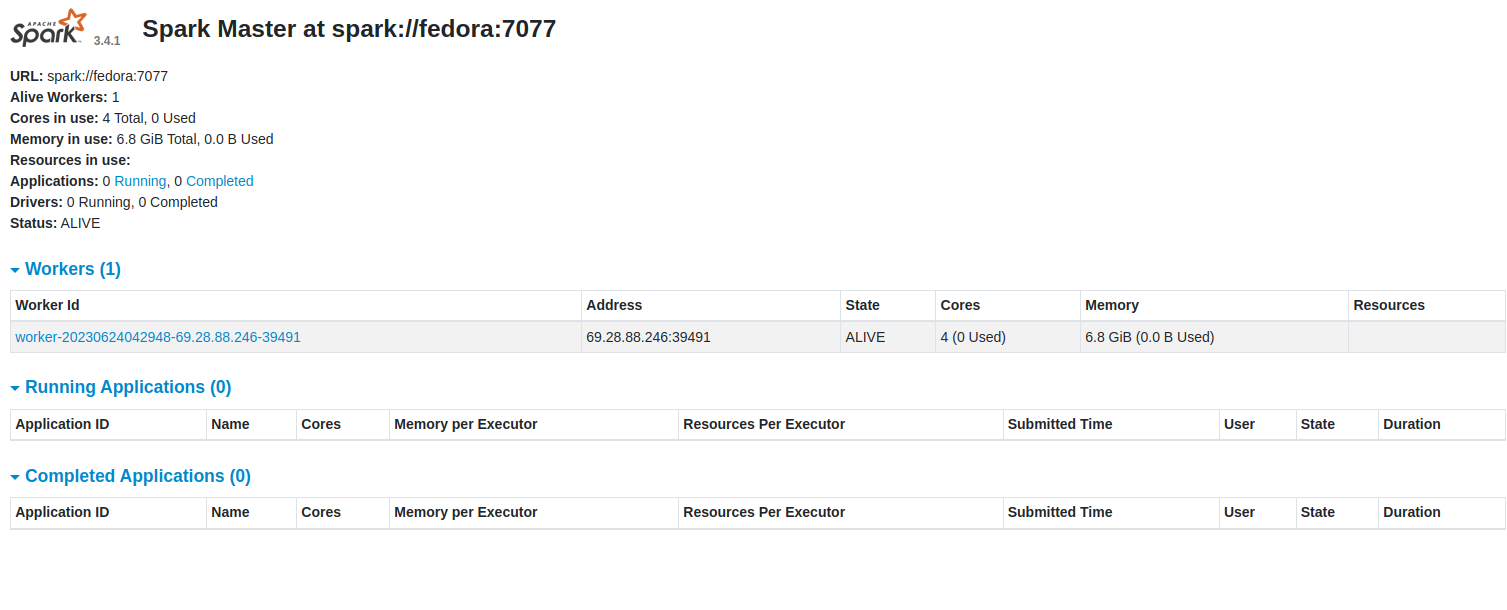Click the Workers (1) heading
Image resolution: width=1507 pixels, height=610 pixels.
click(x=73, y=269)
